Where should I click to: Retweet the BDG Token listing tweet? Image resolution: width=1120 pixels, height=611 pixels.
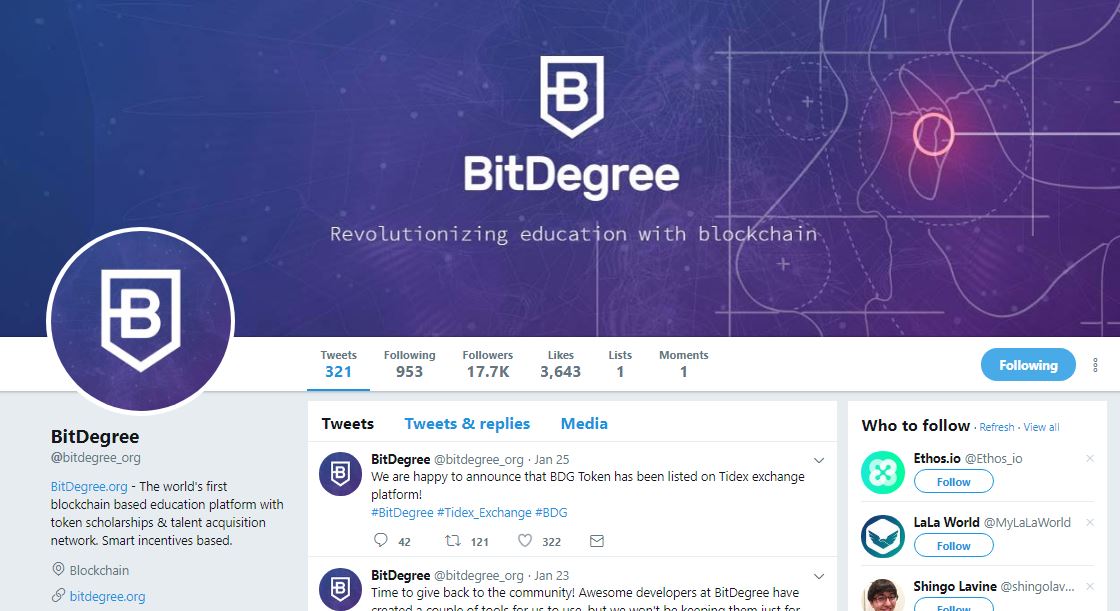[453, 540]
